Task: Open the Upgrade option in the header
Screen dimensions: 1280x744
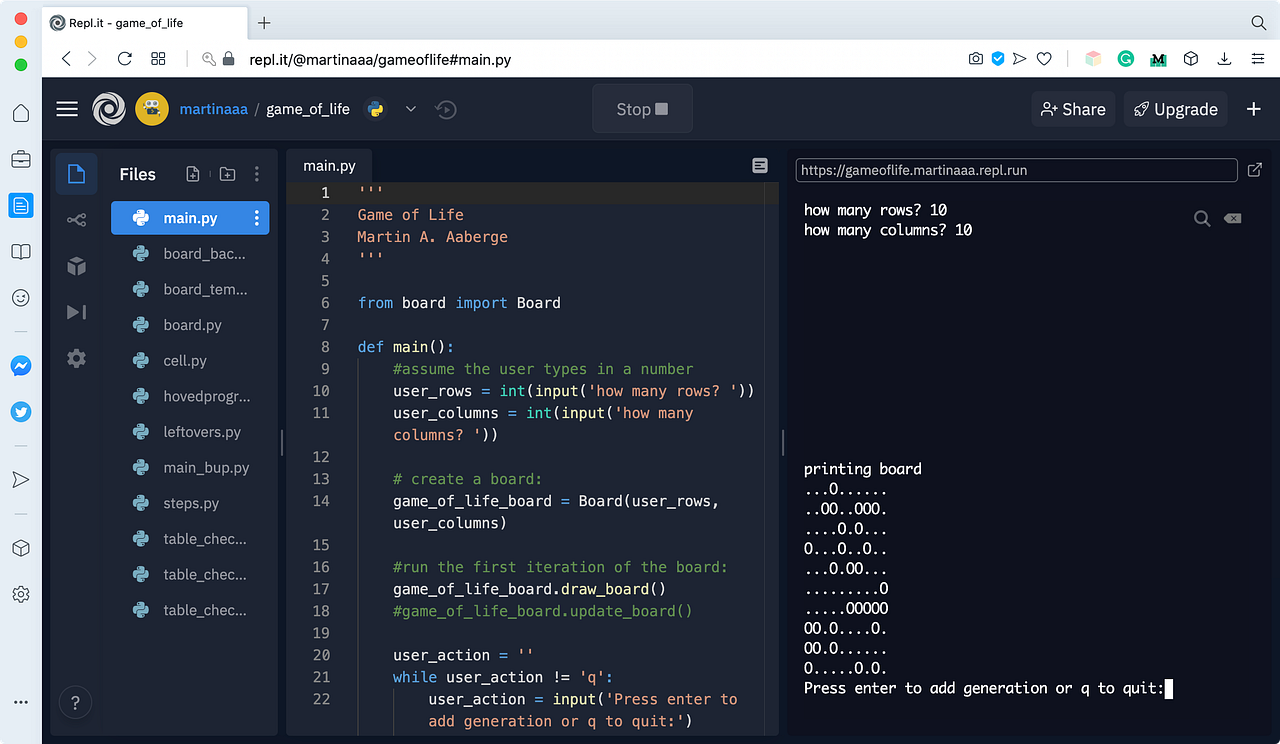Action: [1175, 108]
